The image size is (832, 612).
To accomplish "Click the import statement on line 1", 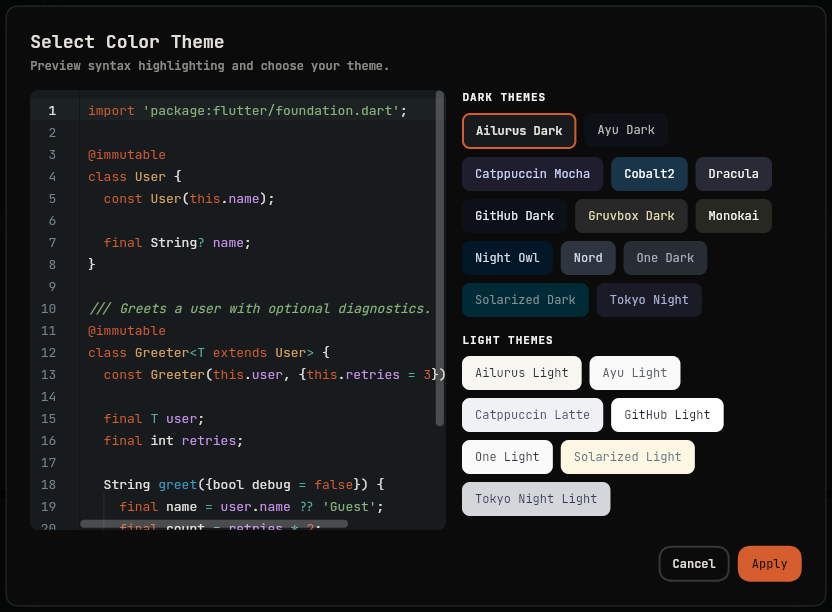I will pos(247,110).
